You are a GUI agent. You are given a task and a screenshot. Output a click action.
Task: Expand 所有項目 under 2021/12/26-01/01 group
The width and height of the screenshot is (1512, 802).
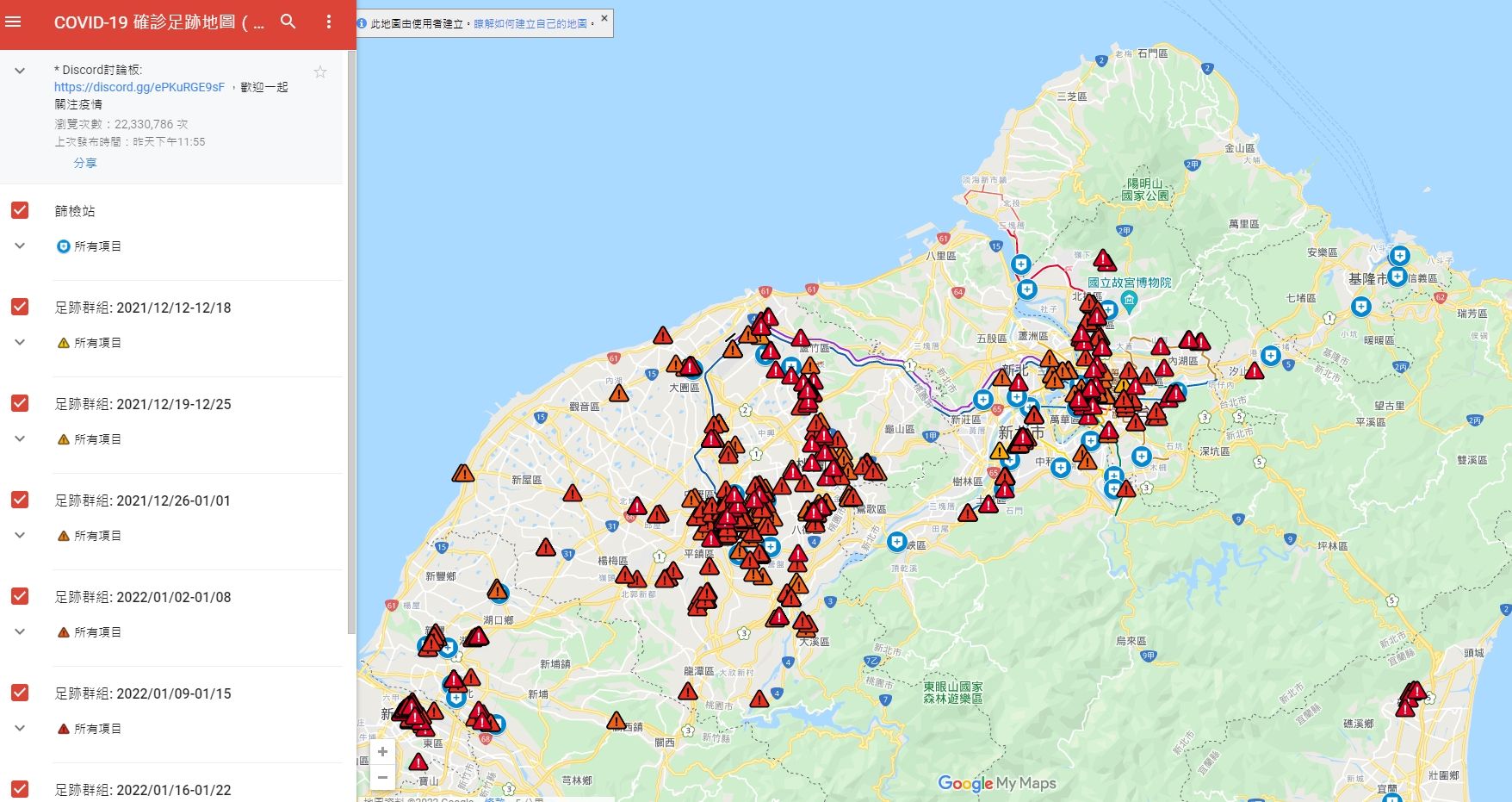[20, 536]
